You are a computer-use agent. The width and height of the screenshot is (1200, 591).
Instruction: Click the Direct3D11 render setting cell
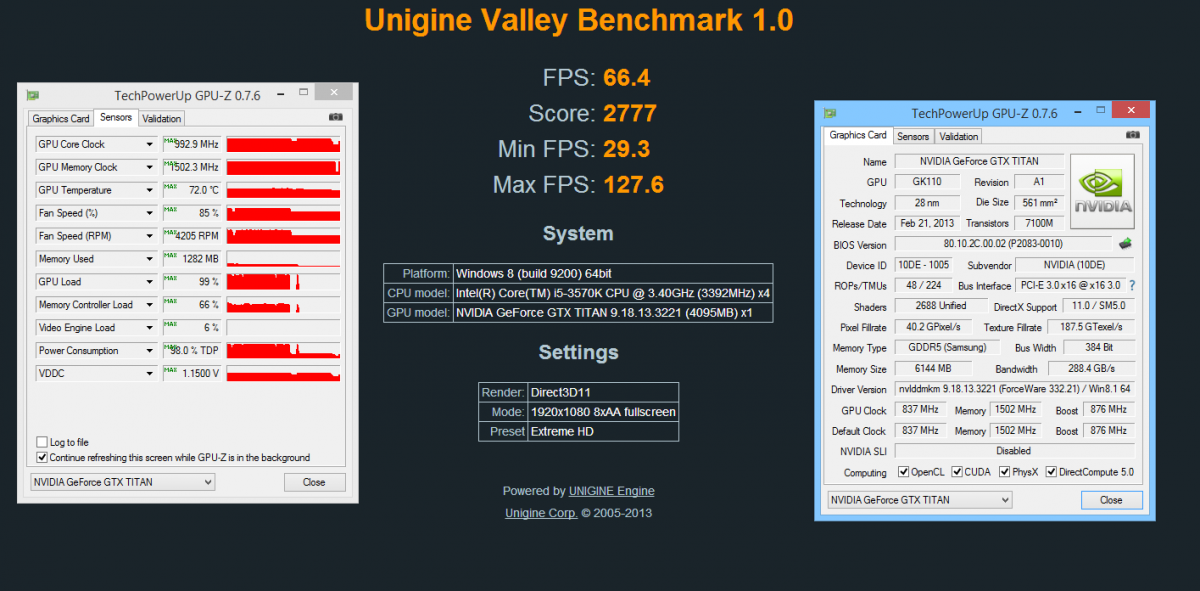[x=603, y=393]
